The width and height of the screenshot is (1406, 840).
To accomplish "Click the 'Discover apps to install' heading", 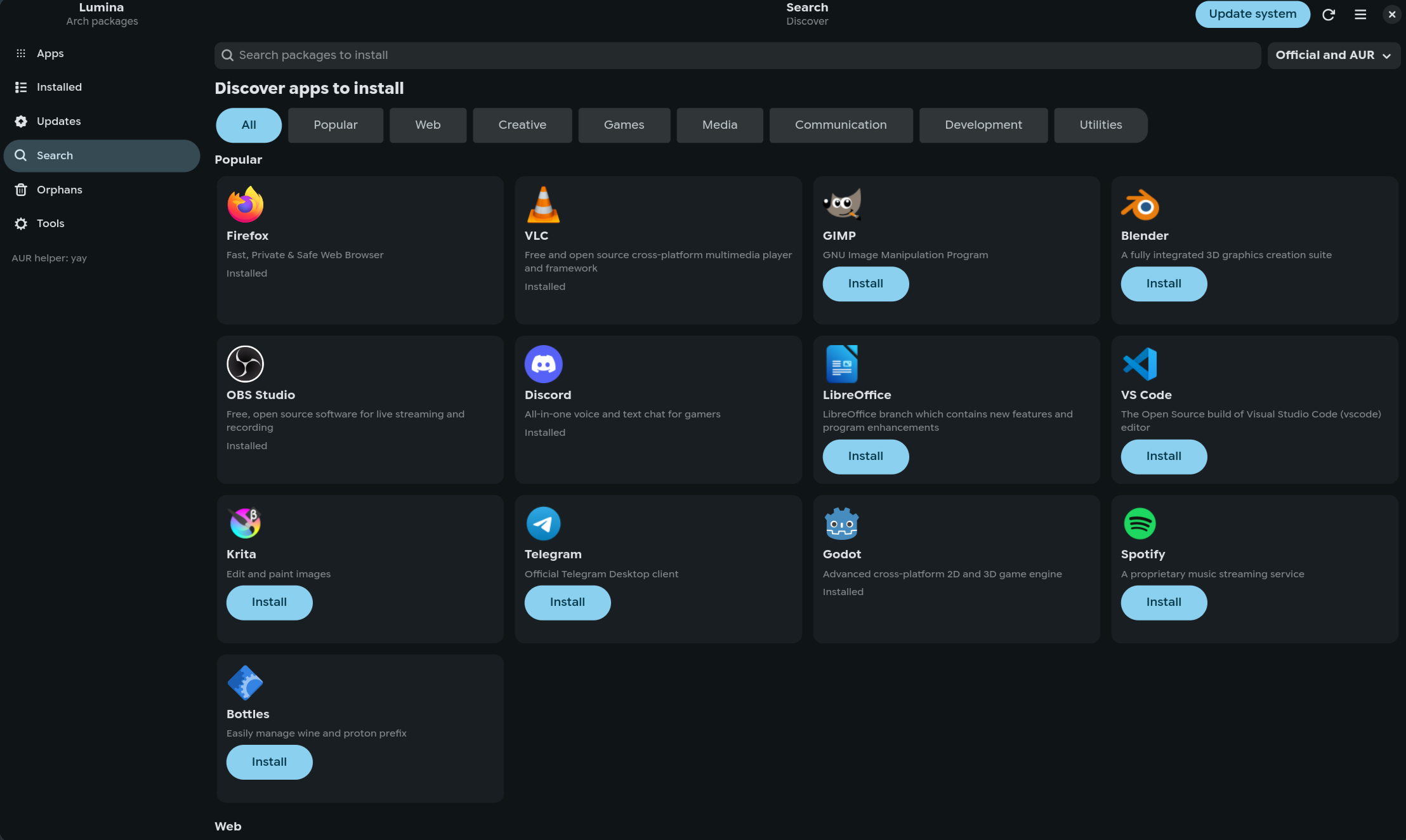I will click(309, 88).
